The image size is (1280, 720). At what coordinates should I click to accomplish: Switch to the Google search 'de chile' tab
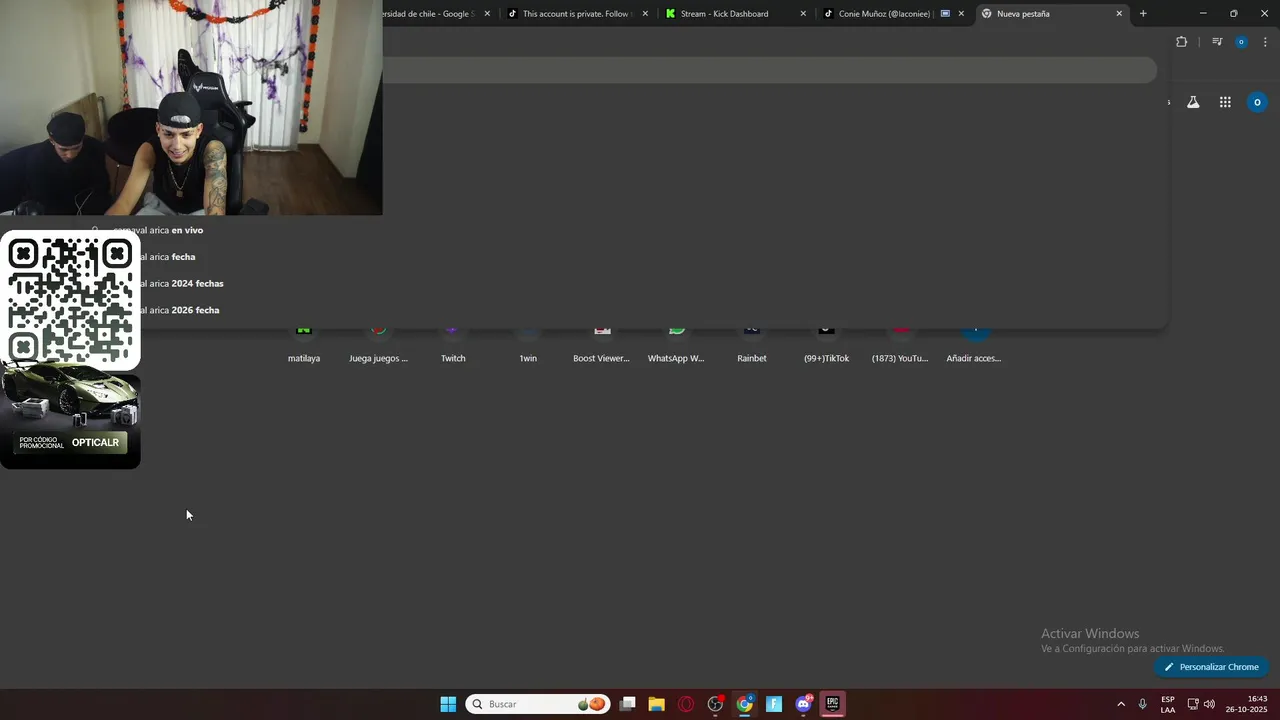428,14
